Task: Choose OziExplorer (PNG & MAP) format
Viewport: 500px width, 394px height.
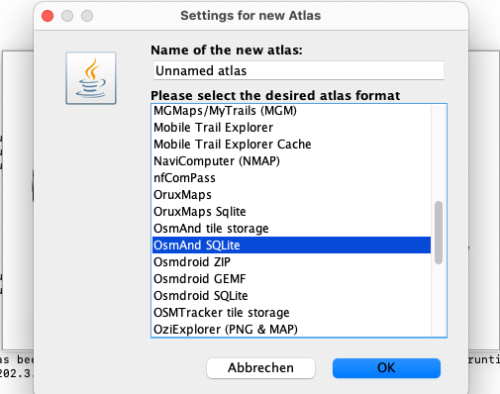Action: [x=292, y=329]
